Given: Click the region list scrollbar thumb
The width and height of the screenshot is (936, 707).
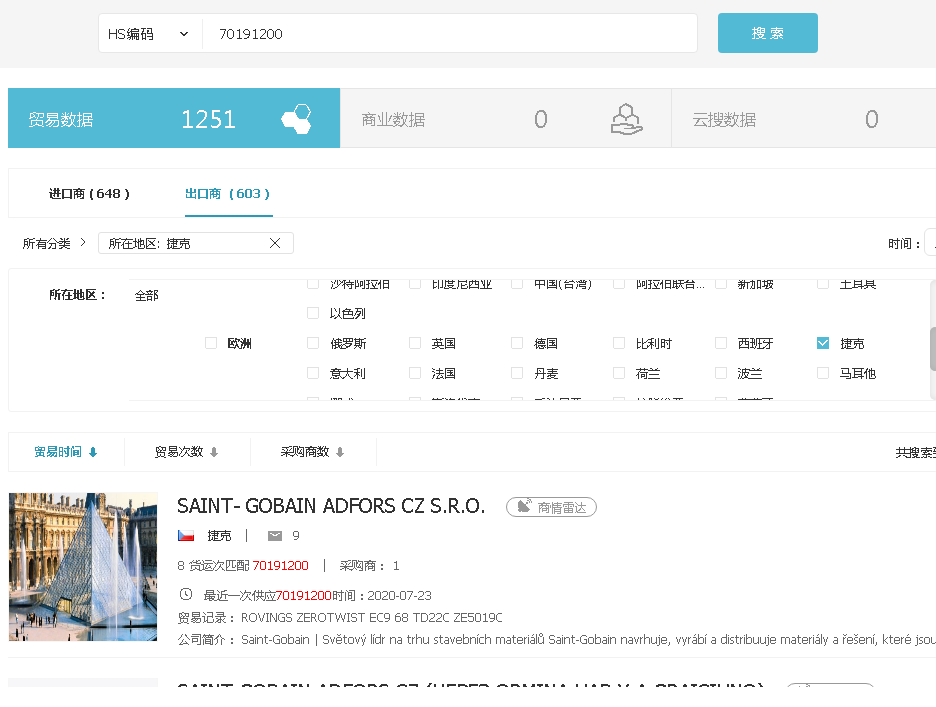Looking at the screenshot, I should 932,349.
